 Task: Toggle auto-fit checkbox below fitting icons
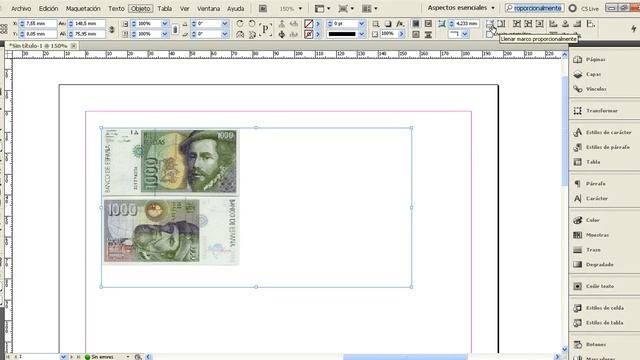[489, 35]
